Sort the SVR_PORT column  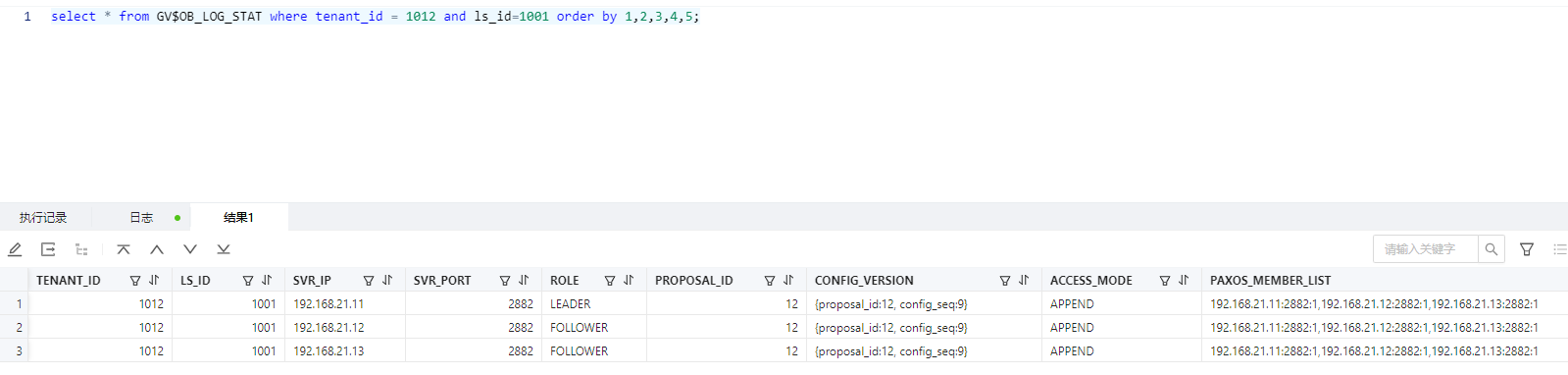pyautogui.click(x=524, y=281)
